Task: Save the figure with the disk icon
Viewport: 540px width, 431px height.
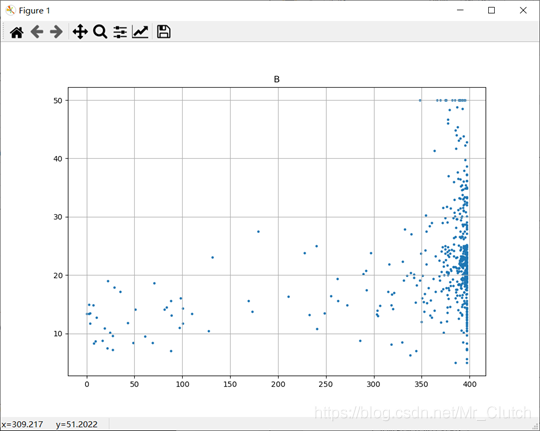Action: pos(164,31)
